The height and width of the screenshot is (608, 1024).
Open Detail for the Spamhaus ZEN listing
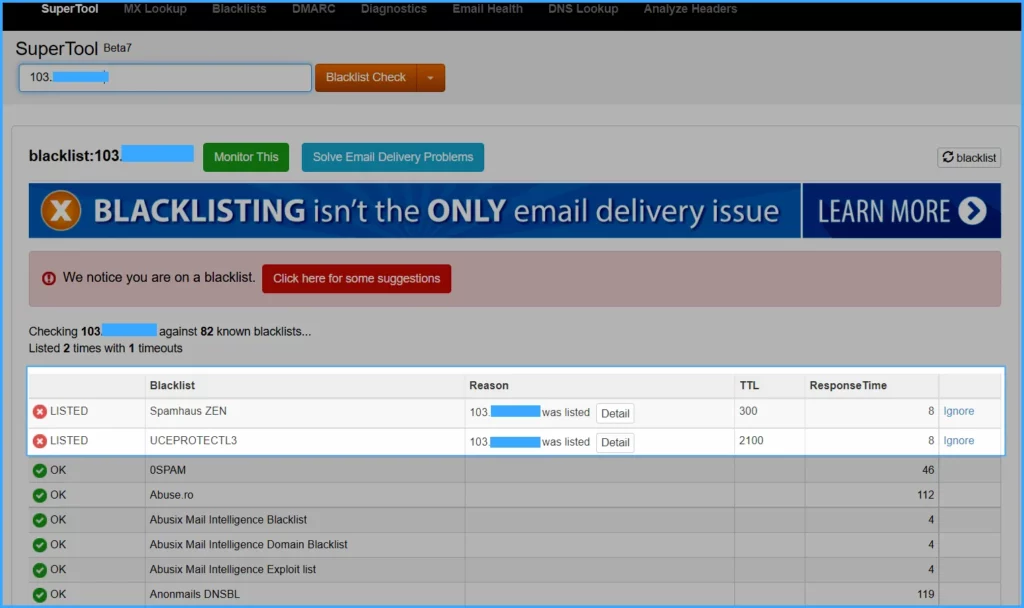tap(615, 413)
